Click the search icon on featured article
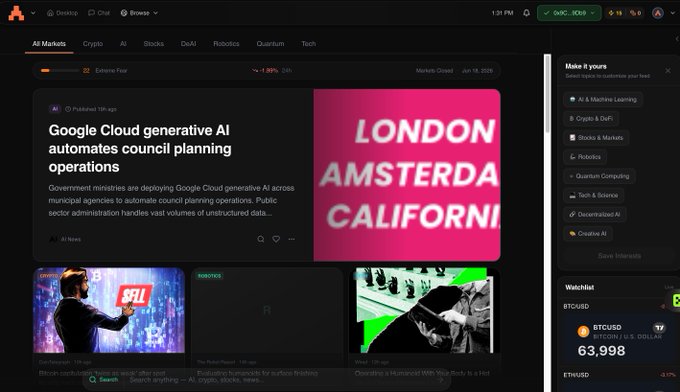 click(x=261, y=239)
